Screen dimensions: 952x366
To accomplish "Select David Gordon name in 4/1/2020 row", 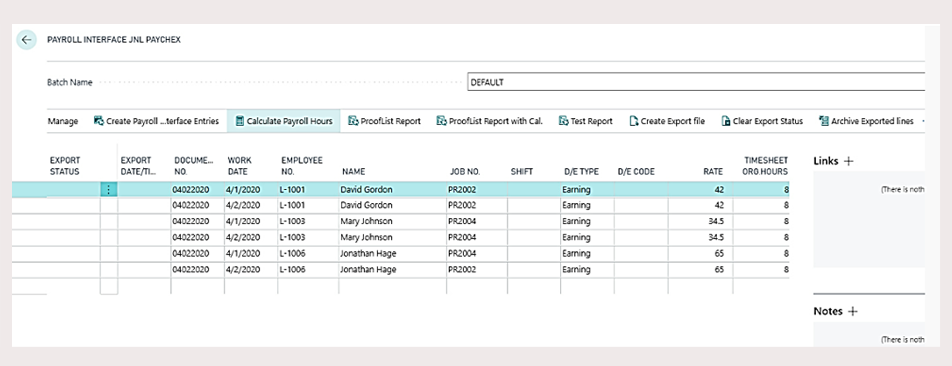I will (367, 190).
